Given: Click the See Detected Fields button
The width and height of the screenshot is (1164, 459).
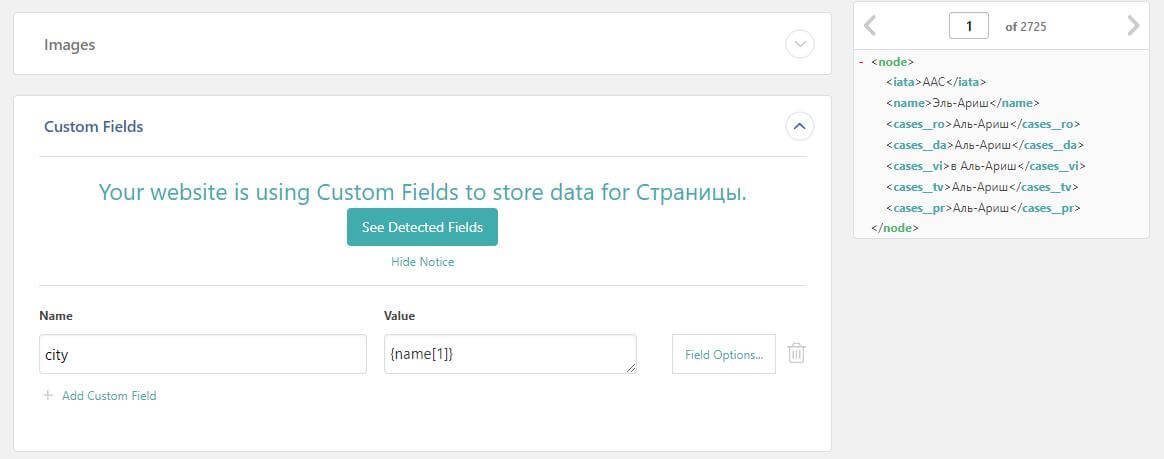Looking at the screenshot, I should (422, 227).
